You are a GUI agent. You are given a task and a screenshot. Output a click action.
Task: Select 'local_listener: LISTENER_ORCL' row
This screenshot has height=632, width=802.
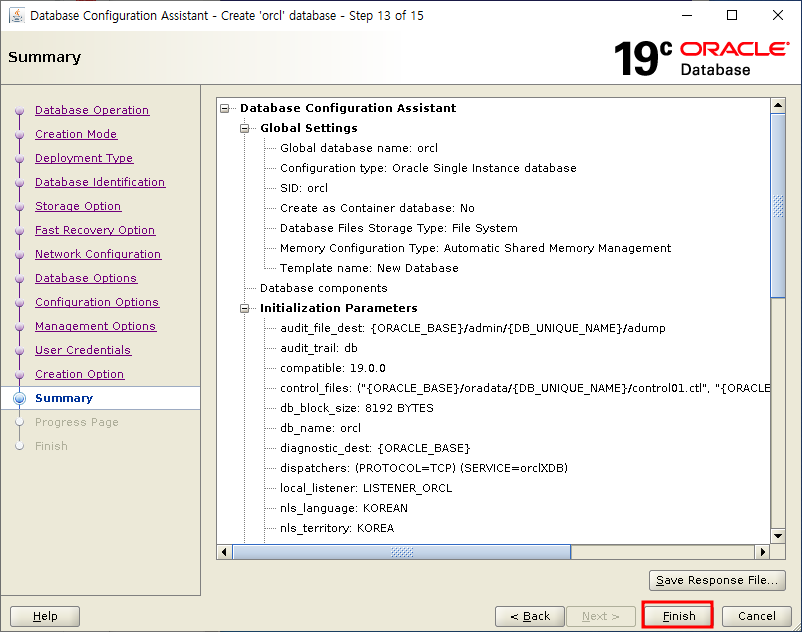click(366, 488)
